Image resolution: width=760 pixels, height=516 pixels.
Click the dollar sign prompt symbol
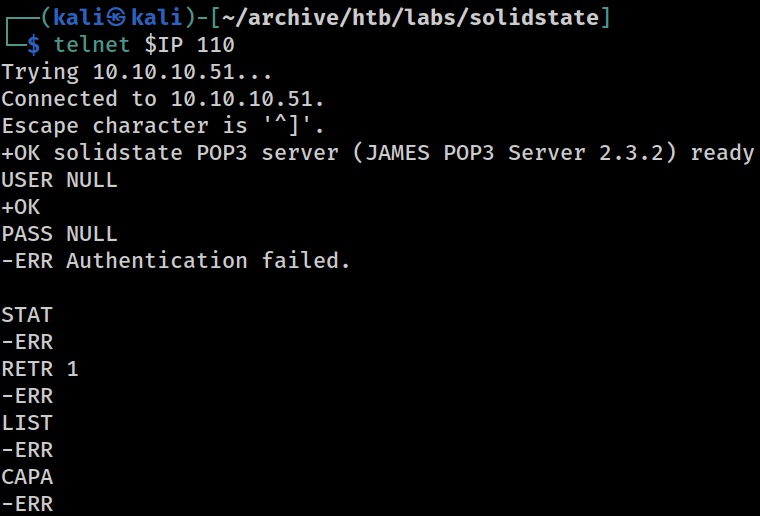coord(33,45)
